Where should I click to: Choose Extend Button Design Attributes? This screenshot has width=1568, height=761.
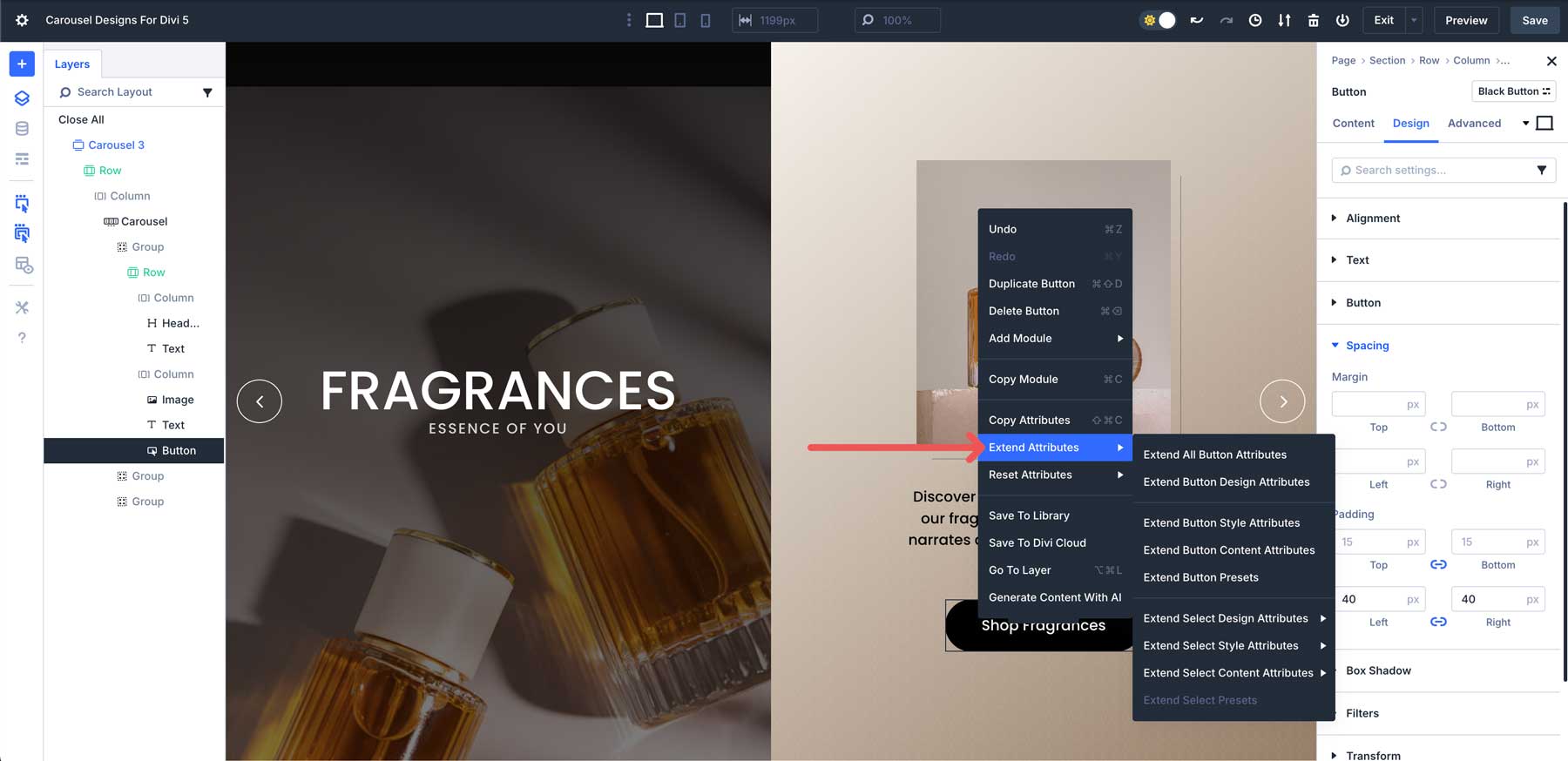(1226, 482)
